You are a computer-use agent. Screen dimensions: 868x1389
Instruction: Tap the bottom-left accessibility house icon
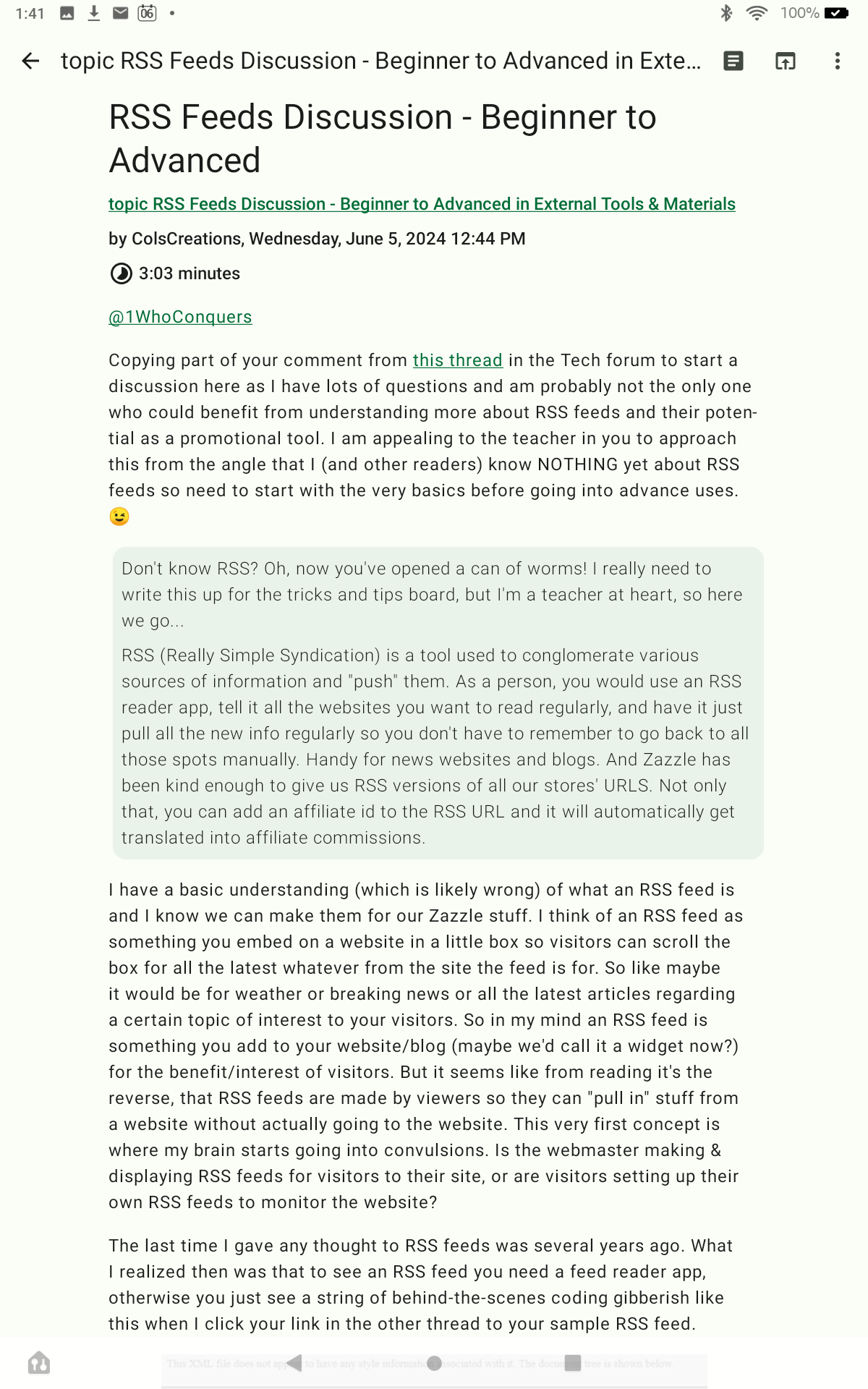pyautogui.click(x=39, y=1363)
